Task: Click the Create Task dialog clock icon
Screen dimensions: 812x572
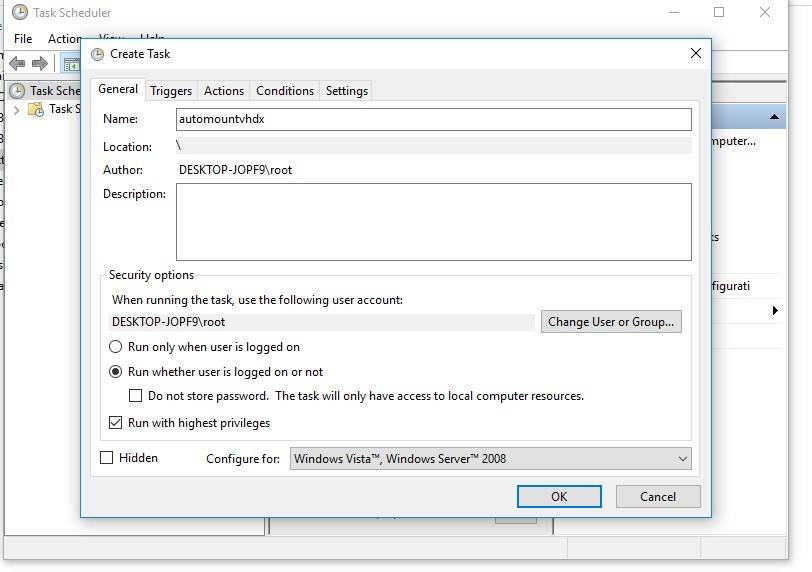Action: click(x=98, y=54)
